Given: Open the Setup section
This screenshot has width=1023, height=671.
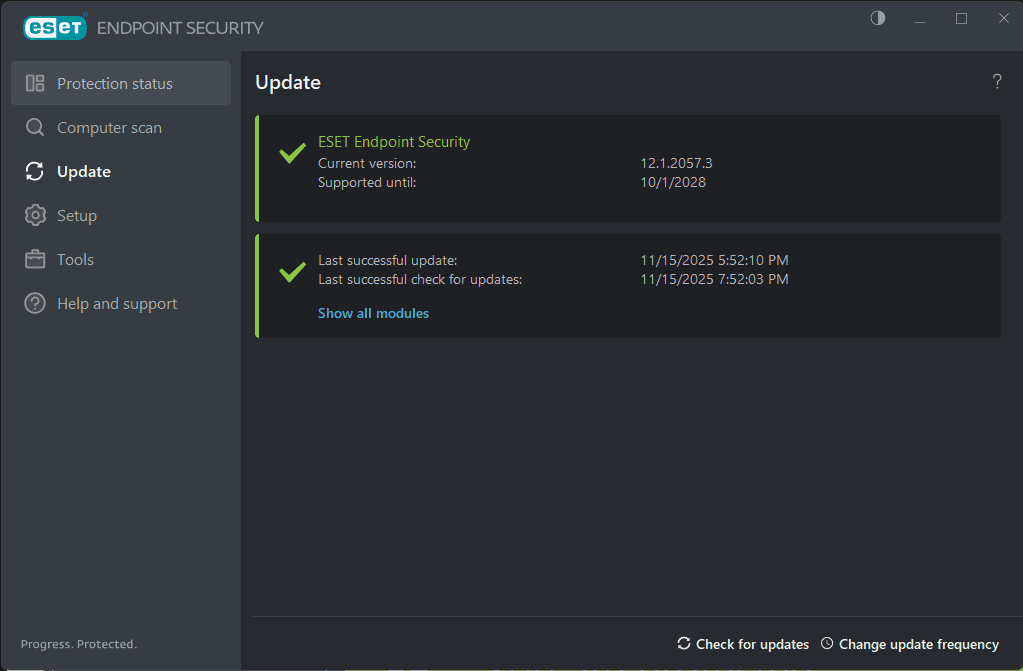Looking at the screenshot, I should (121, 215).
